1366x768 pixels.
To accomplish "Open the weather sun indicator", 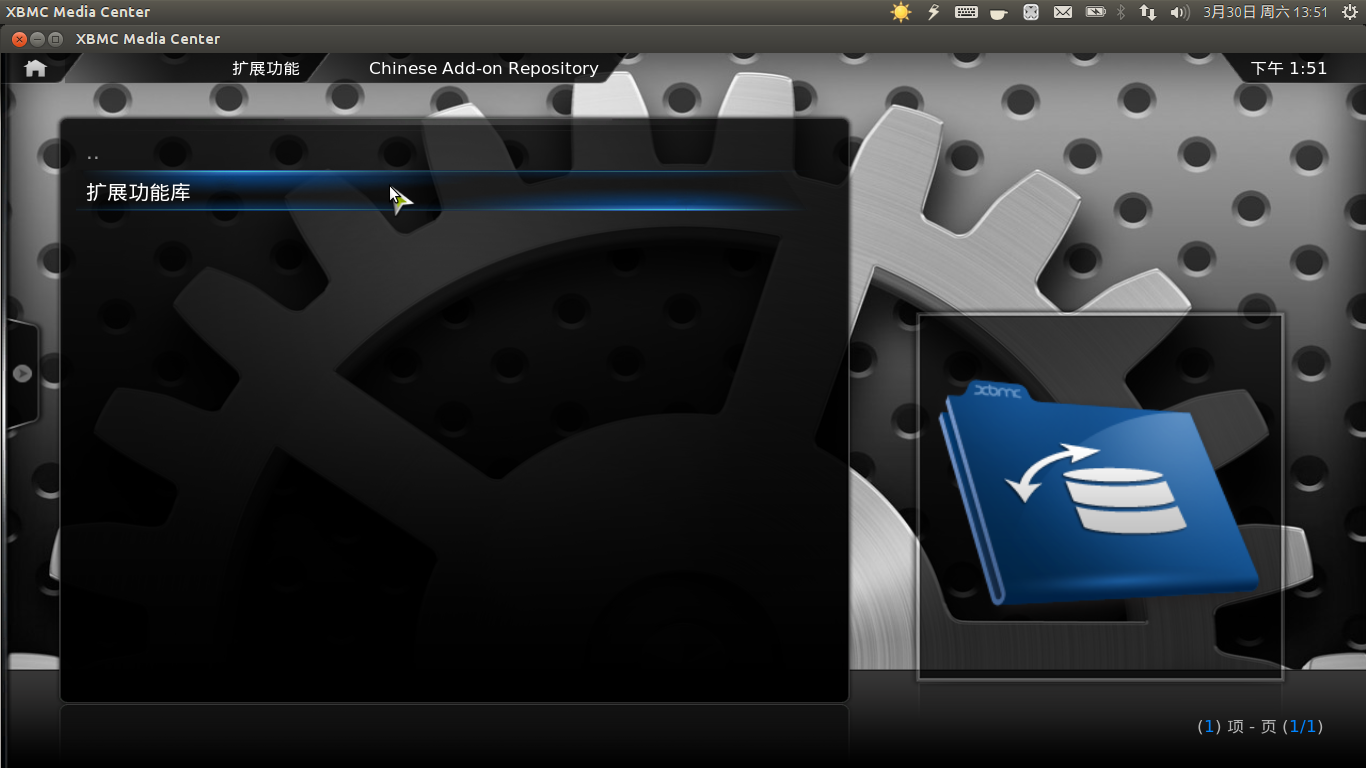I will pyautogui.click(x=901, y=12).
